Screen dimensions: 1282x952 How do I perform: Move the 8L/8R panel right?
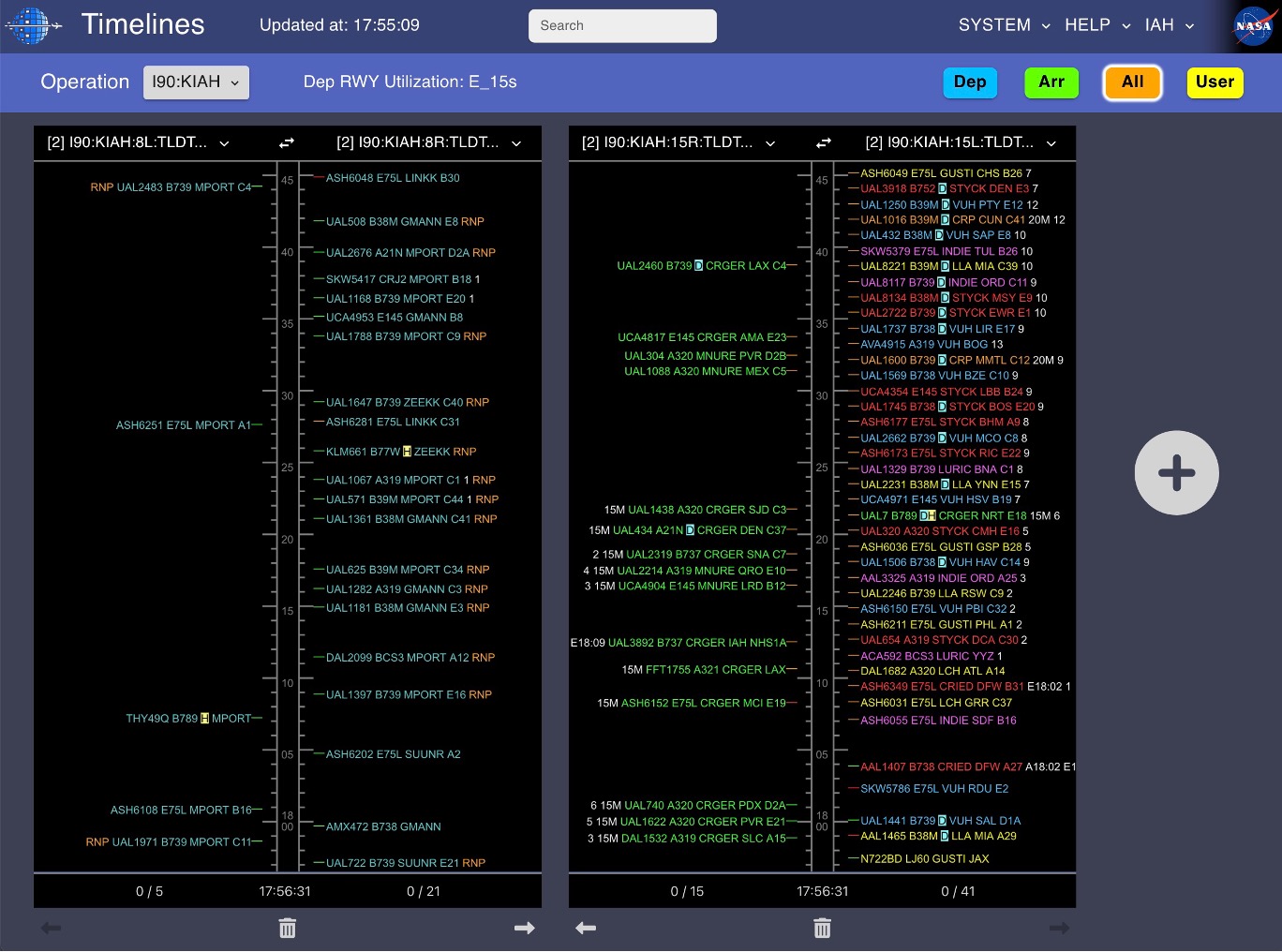[x=525, y=928]
